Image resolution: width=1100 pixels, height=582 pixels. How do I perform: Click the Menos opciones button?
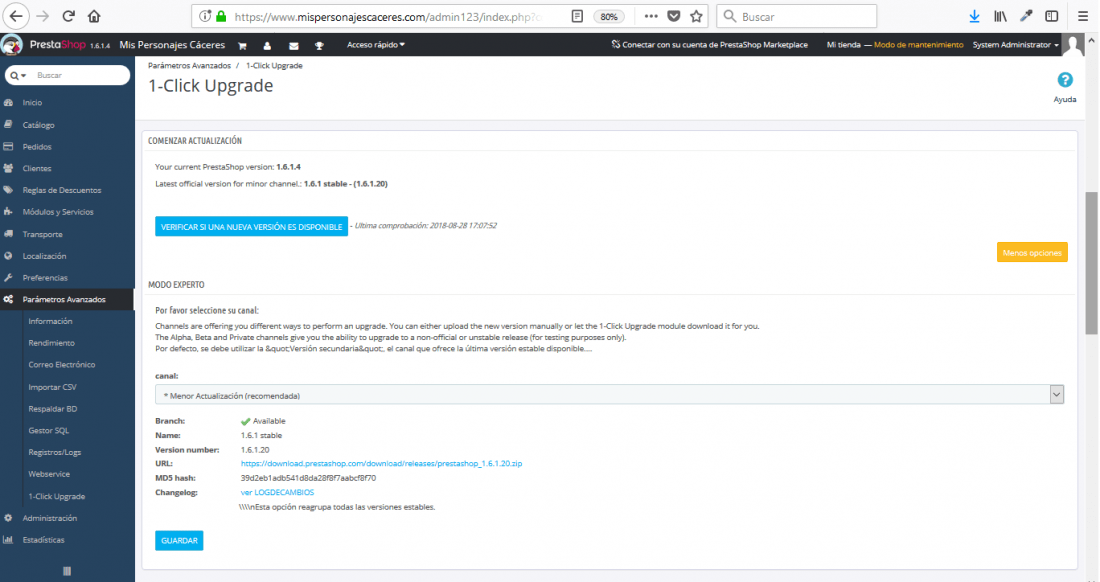(1032, 252)
